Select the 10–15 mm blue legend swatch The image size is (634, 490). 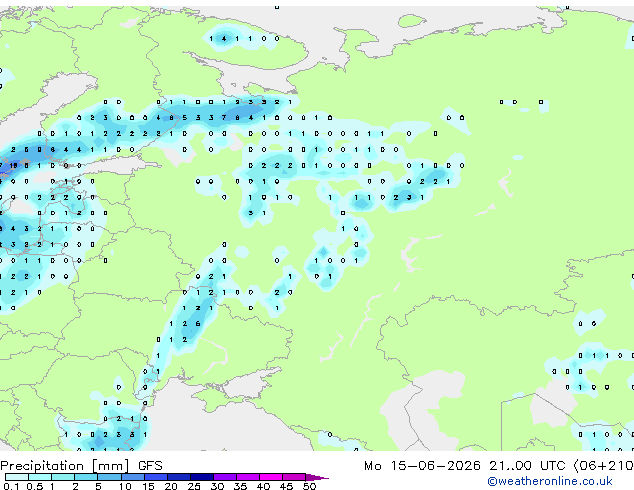coord(132,477)
